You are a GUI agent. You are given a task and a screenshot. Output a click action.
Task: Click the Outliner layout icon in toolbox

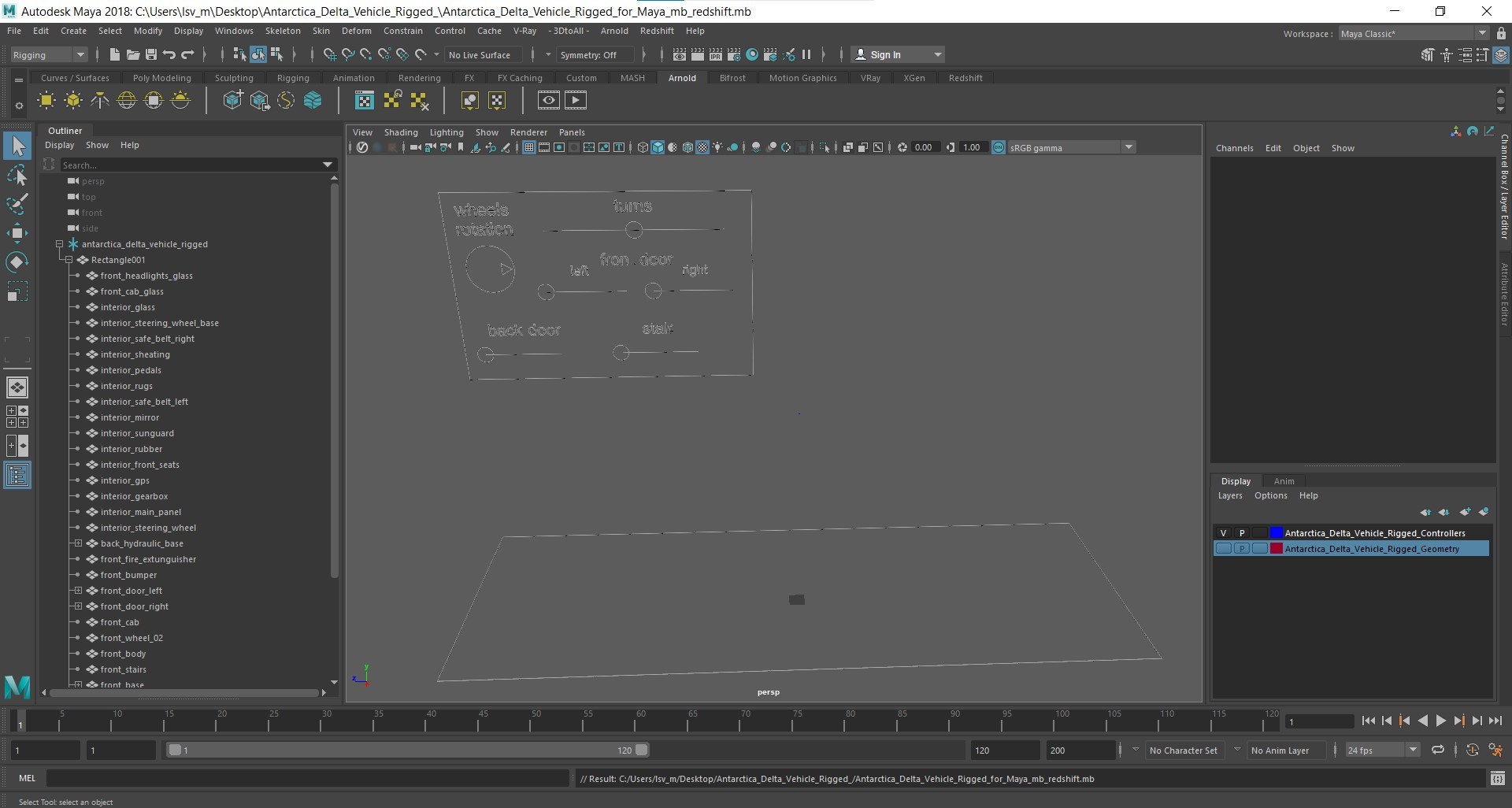pos(17,475)
